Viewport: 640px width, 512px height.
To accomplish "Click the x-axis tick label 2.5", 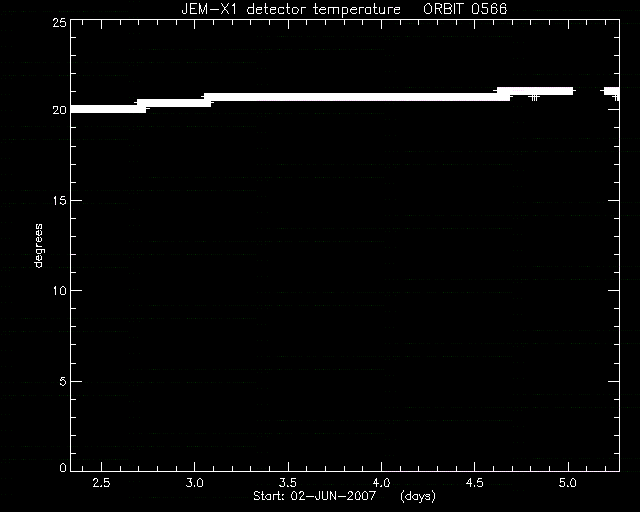I will pyautogui.click(x=101, y=483).
